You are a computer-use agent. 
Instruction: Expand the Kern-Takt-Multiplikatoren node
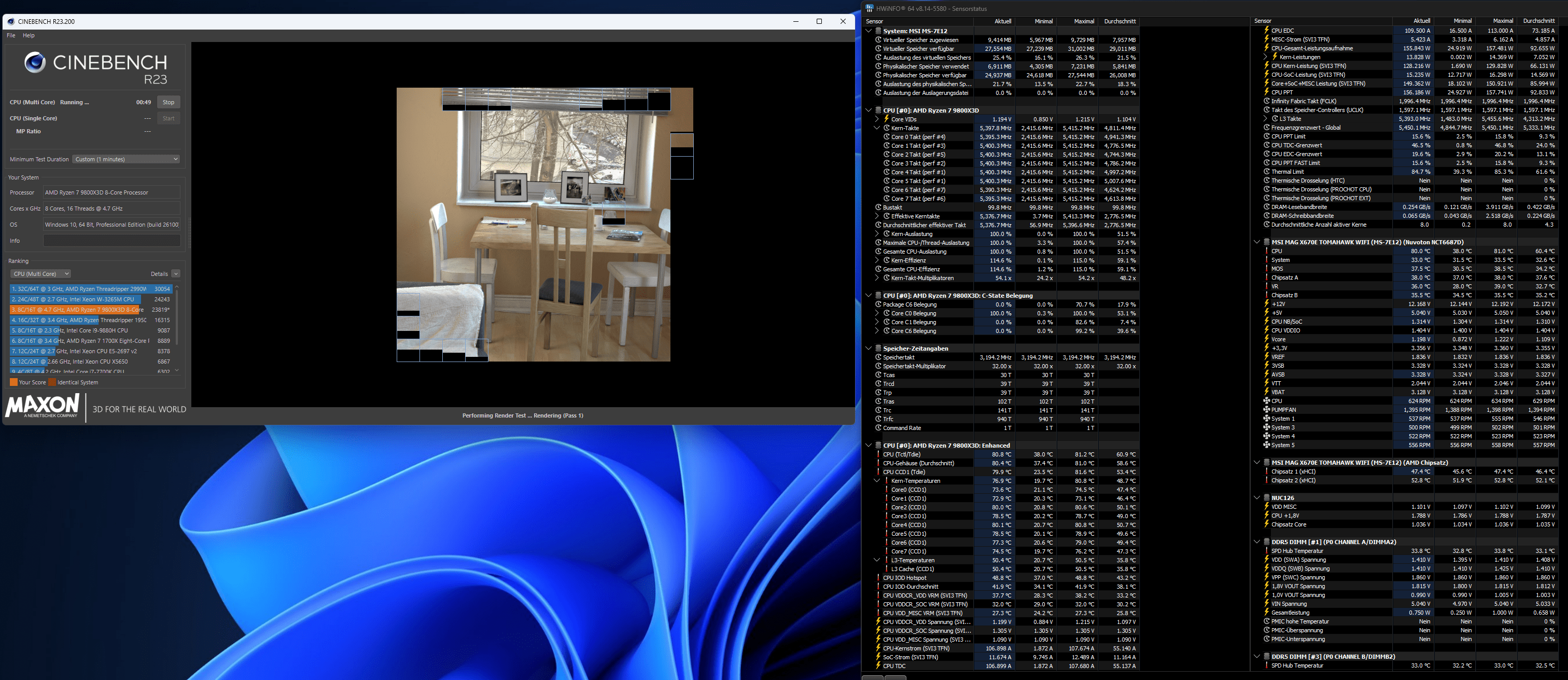click(x=877, y=278)
